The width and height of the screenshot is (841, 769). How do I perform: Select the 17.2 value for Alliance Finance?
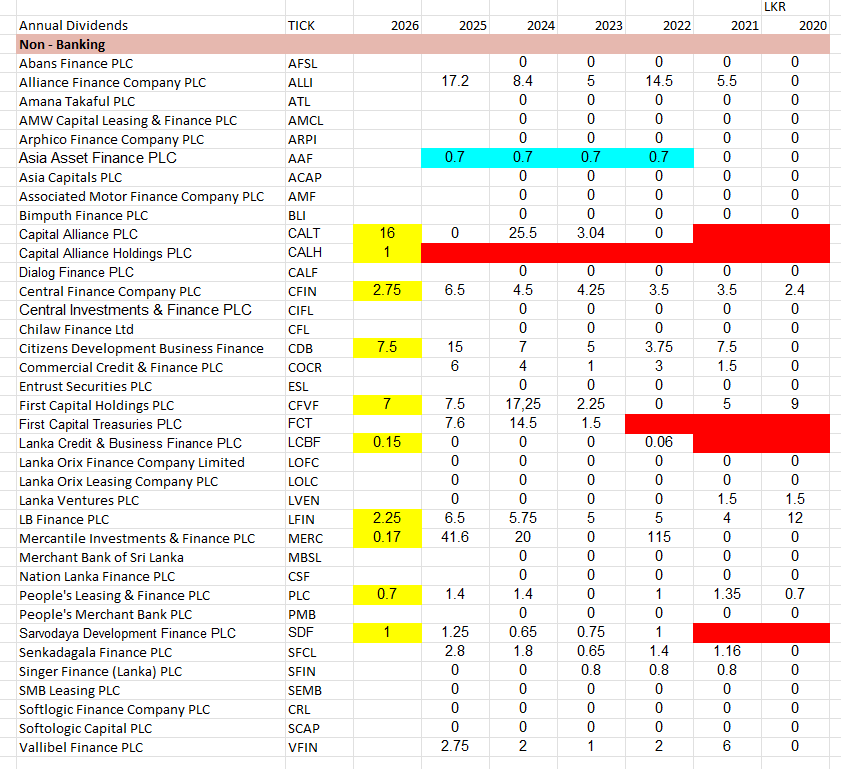456,82
